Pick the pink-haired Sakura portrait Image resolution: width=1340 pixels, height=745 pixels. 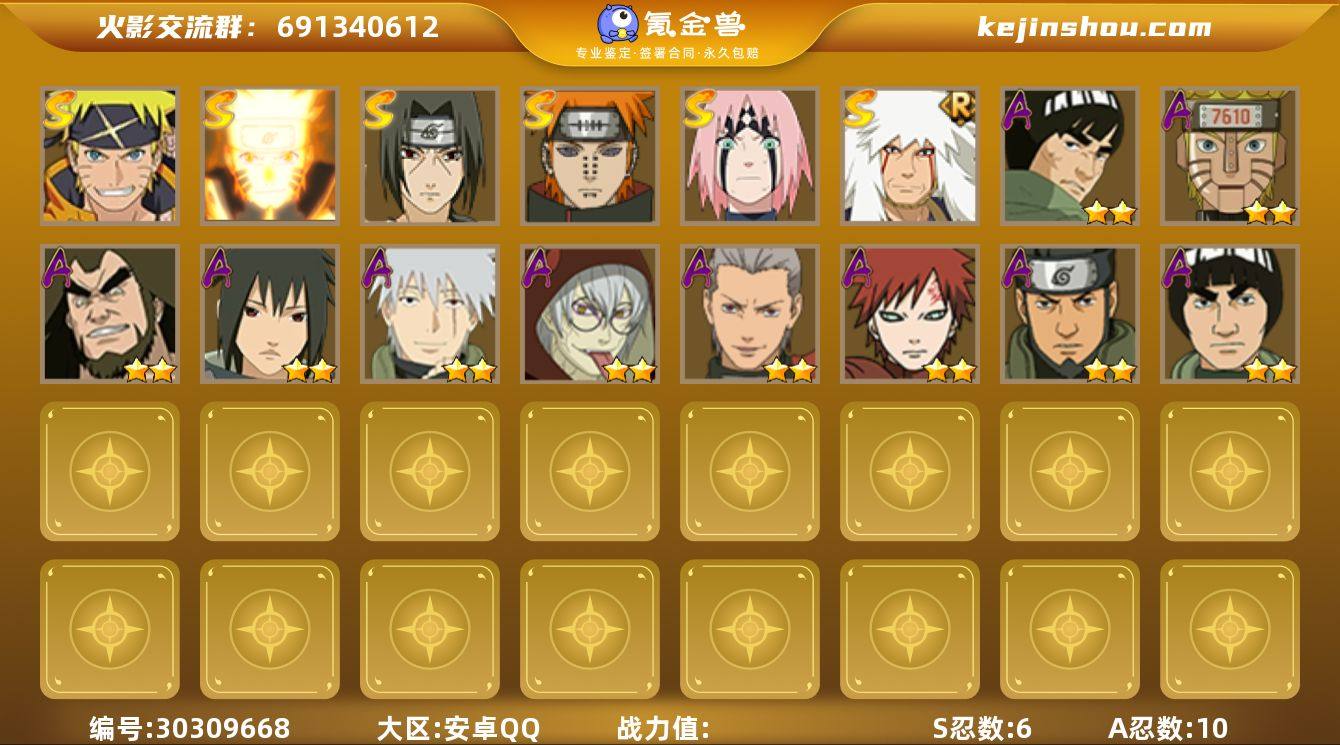click(750, 155)
